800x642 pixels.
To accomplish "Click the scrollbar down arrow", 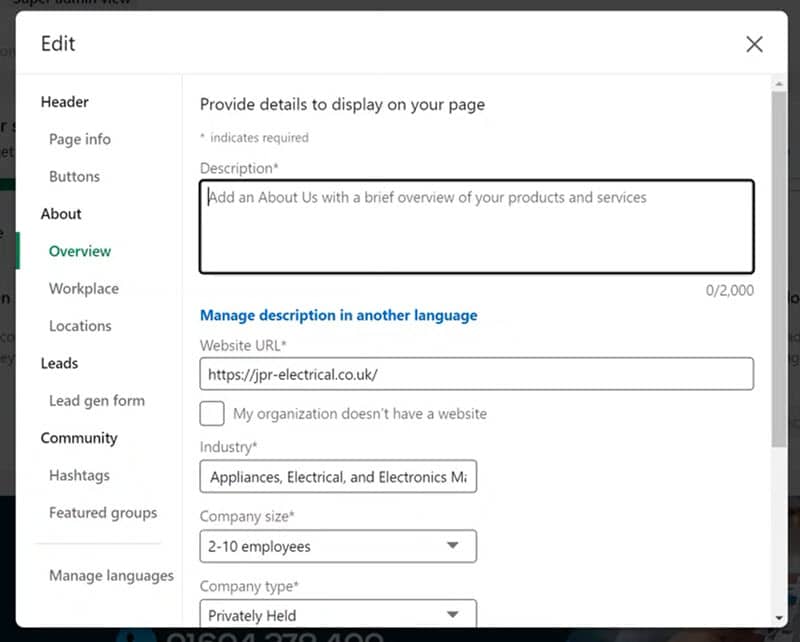I will 779,618.
